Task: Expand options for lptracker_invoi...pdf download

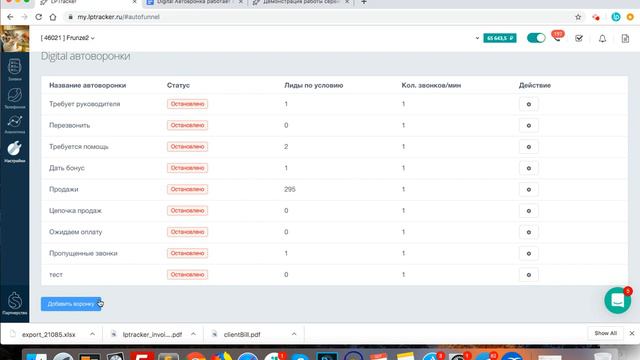Action: [193, 334]
